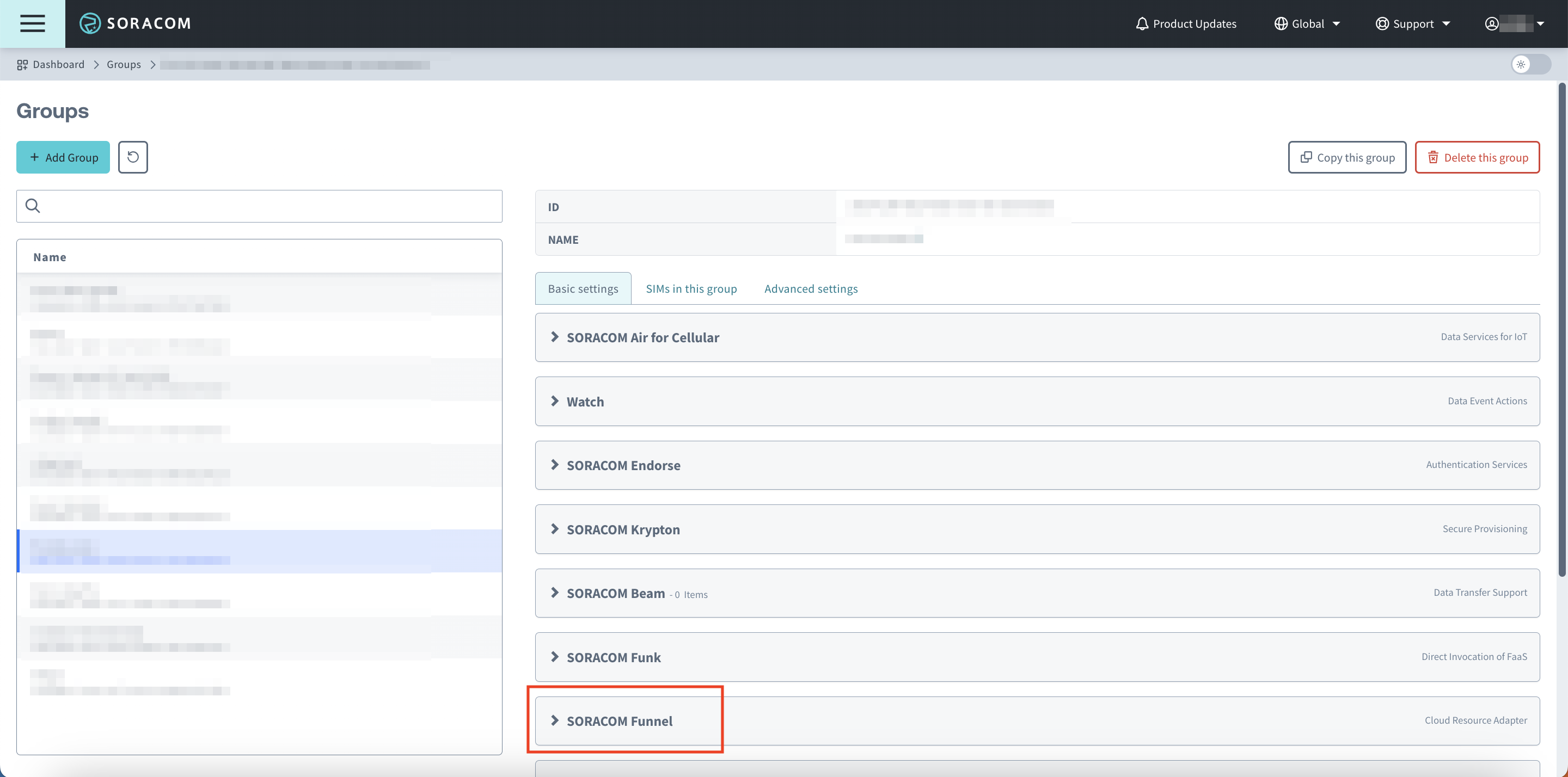
Task: Expand the SORACOM Funnel section
Action: tap(619, 721)
